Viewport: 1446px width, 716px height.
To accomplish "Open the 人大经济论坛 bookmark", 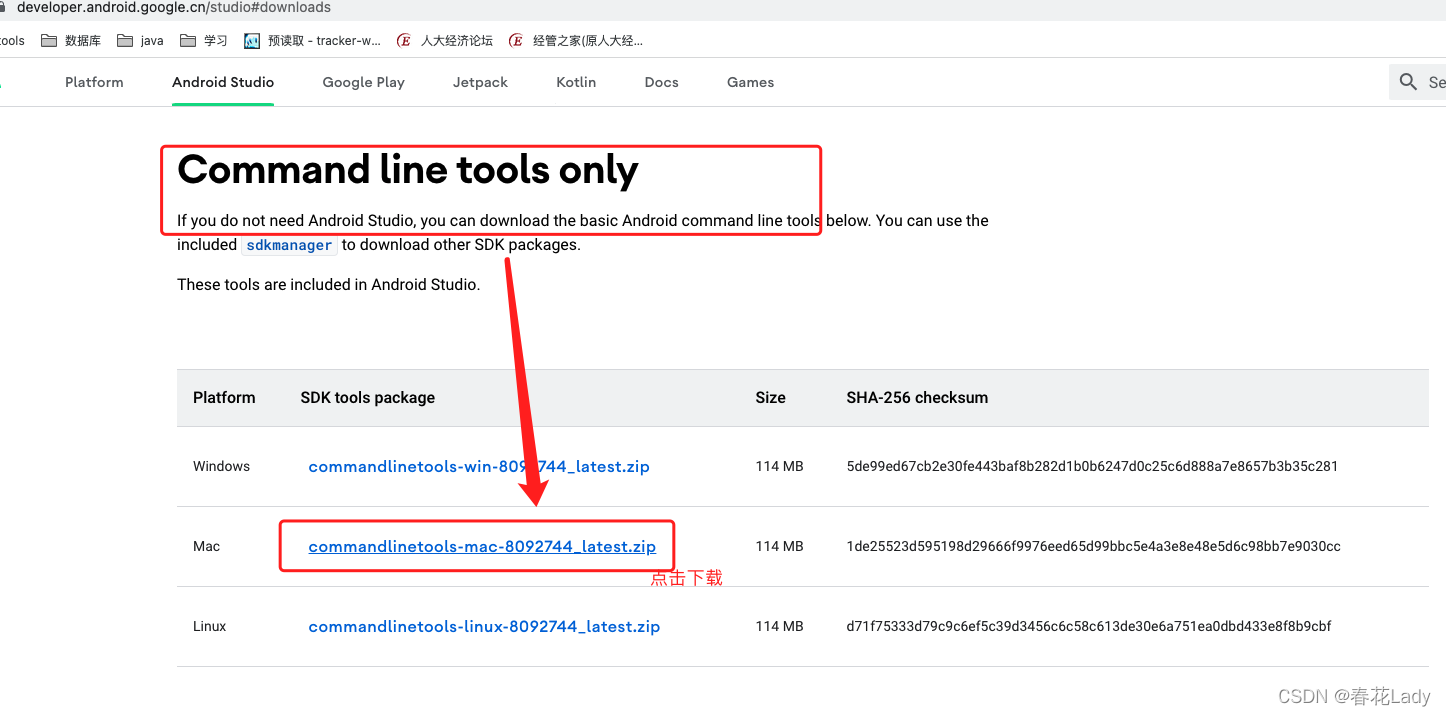I will tap(445, 41).
